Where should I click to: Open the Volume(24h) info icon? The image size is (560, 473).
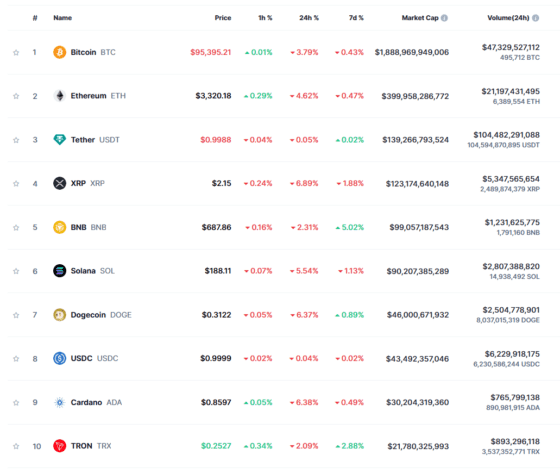point(535,18)
